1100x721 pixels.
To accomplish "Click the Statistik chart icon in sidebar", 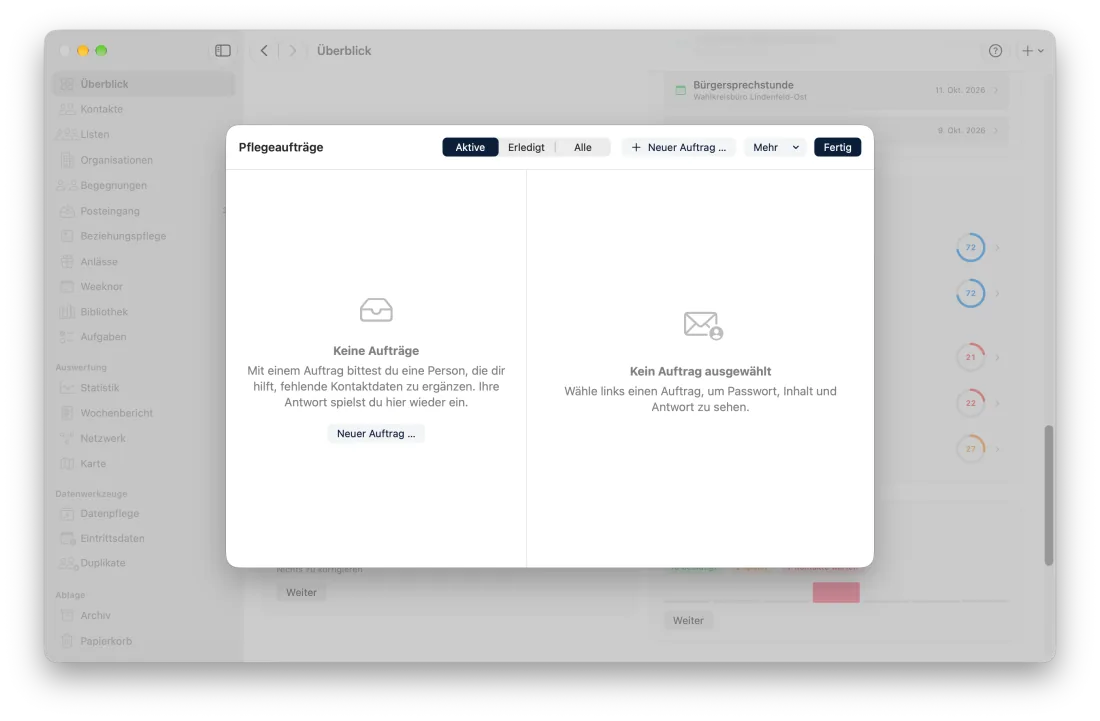I will (x=67, y=388).
